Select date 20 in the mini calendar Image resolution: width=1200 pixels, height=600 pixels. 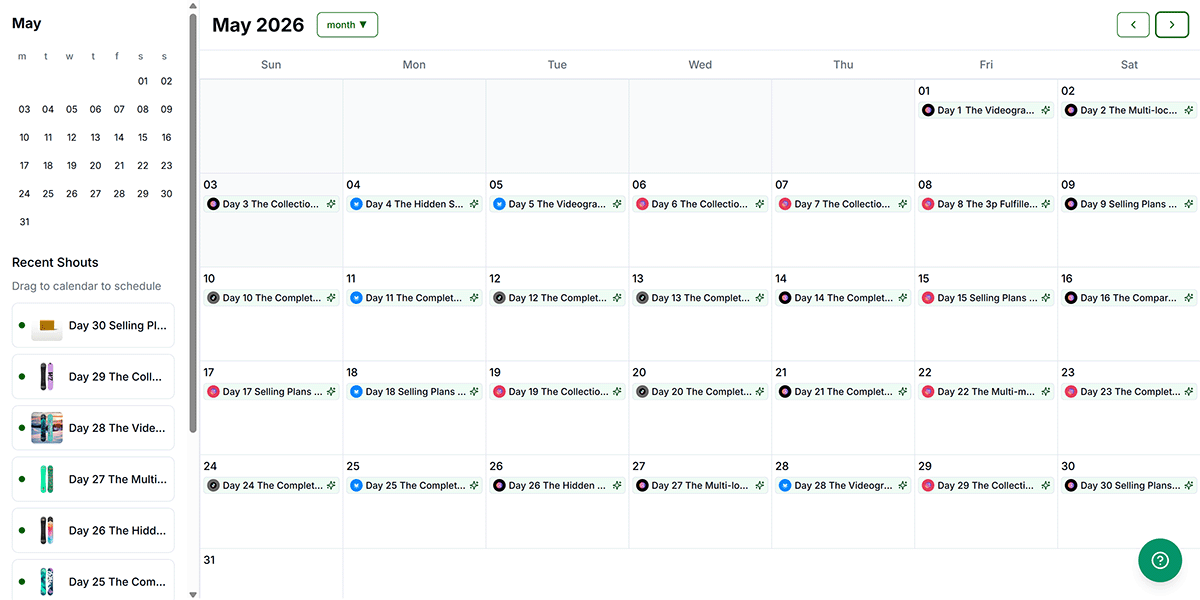95,166
